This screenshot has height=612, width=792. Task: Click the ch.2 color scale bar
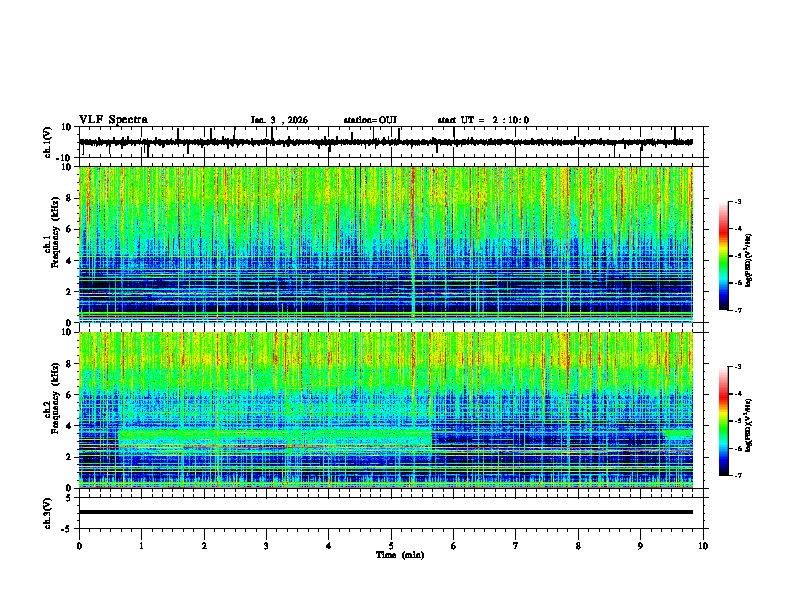click(723, 421)
